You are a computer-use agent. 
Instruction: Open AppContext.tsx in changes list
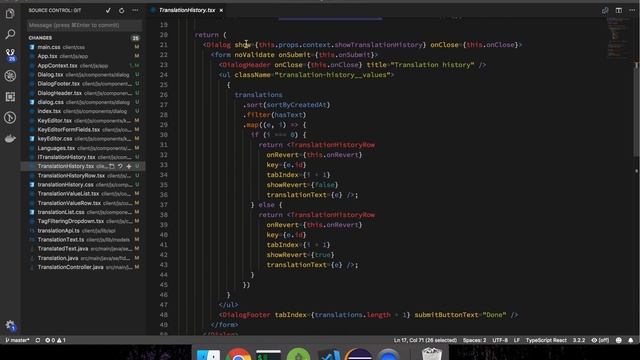[84, 66]
